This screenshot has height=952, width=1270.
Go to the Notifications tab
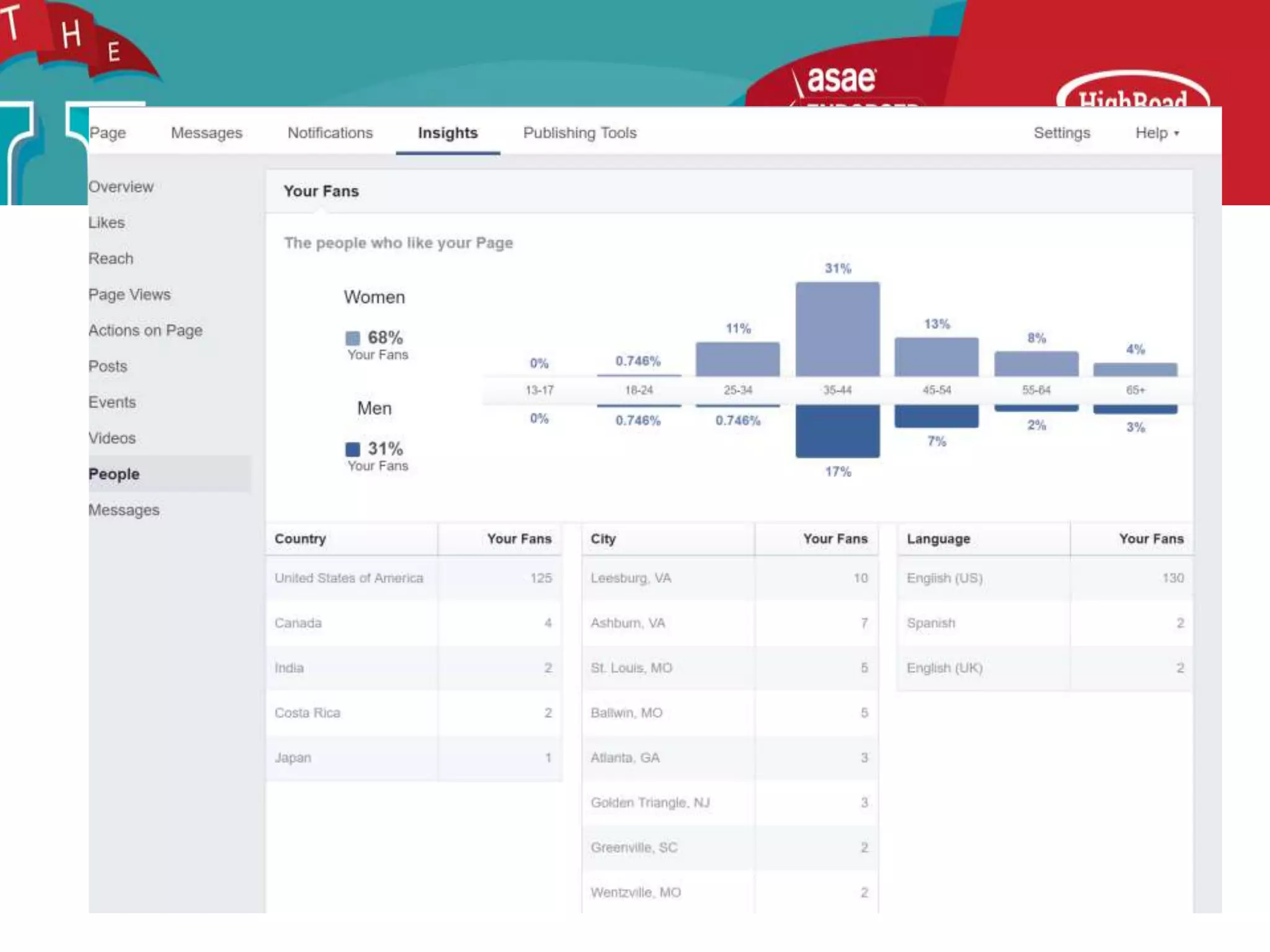coord(330,133)
